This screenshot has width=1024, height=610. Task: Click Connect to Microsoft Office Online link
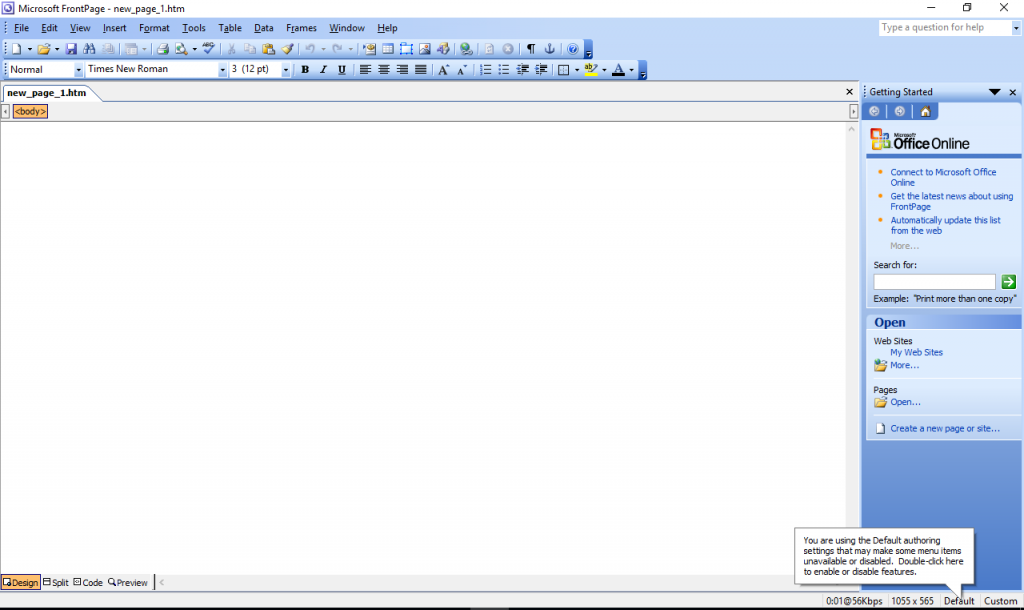pyautogui.click(x=943, y=178)
